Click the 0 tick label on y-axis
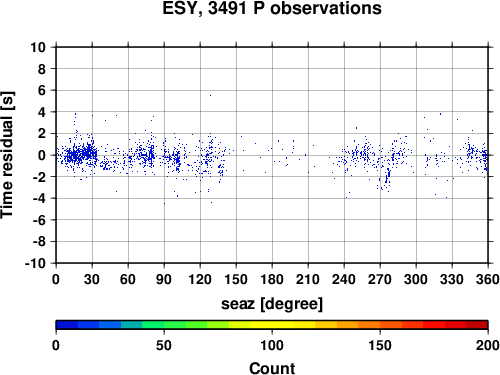This screenshot has width=500, height=375. pos(42,155)
